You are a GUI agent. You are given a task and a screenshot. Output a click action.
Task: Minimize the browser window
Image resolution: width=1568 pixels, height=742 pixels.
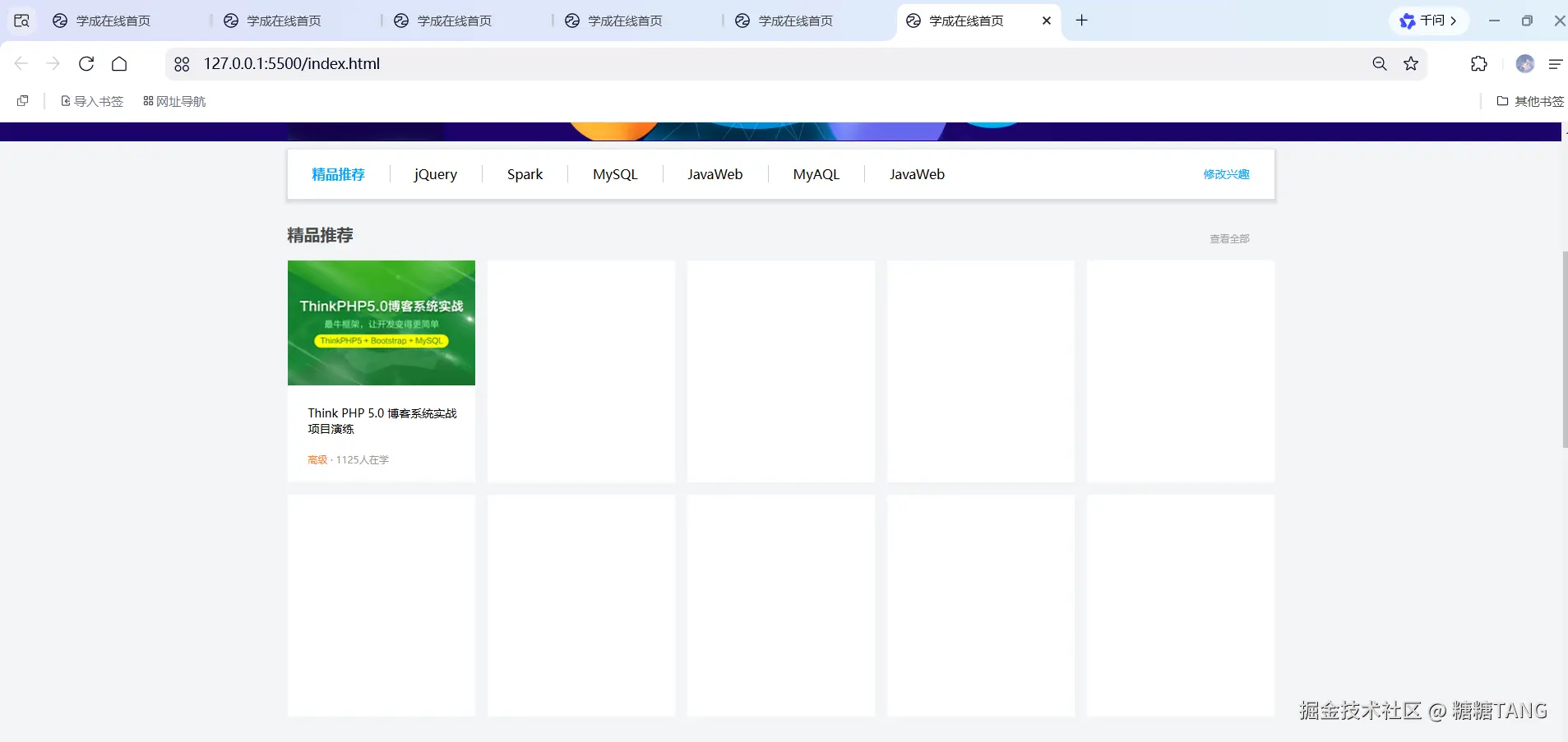[1494, 21]
